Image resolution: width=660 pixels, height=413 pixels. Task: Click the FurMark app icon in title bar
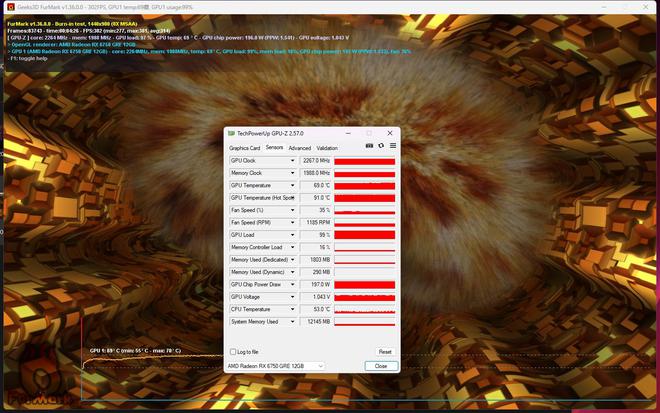11,7
